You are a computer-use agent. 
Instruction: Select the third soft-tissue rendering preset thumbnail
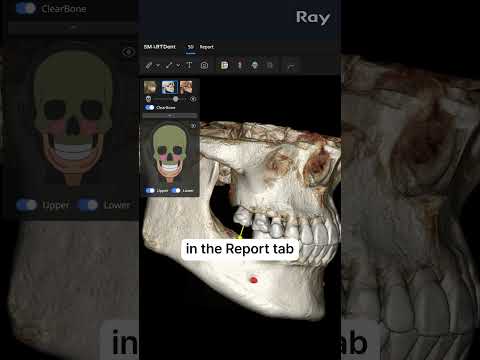click(x=186, y=87)
